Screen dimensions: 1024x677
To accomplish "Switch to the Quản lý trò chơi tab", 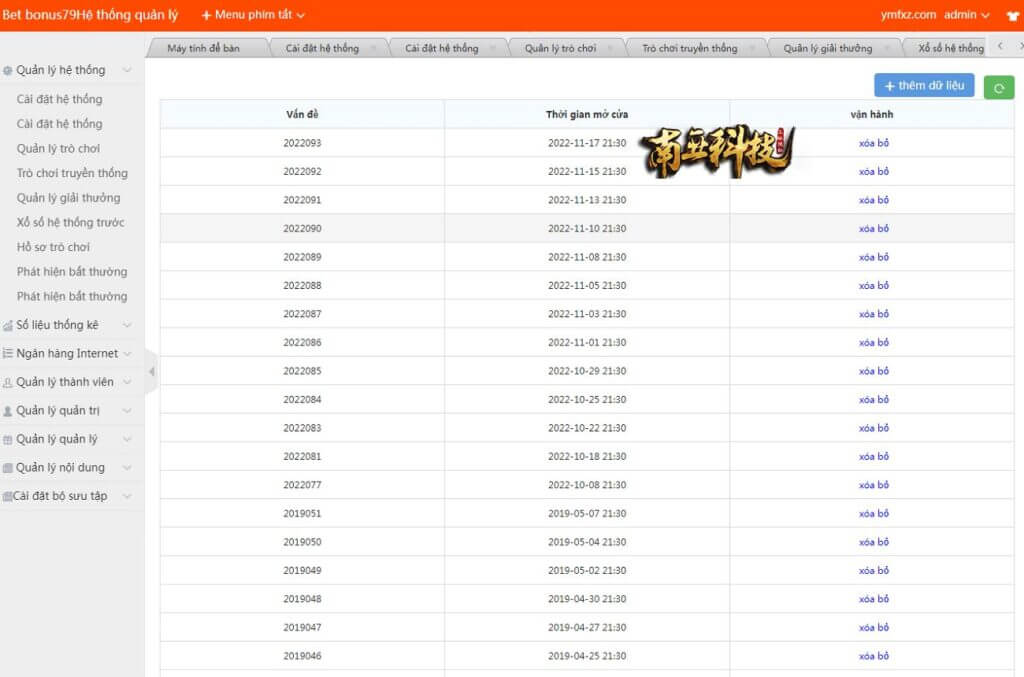I will 560,48.
